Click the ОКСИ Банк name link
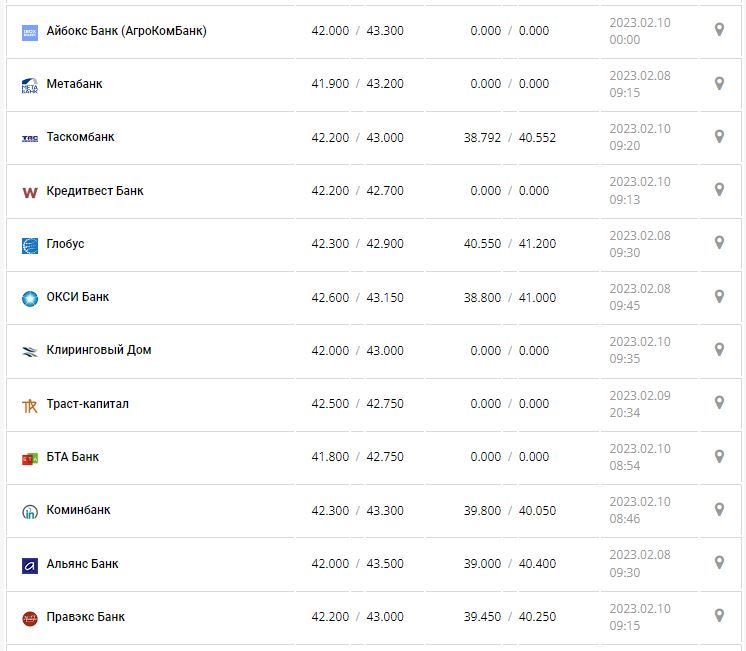 click(78, 297)
